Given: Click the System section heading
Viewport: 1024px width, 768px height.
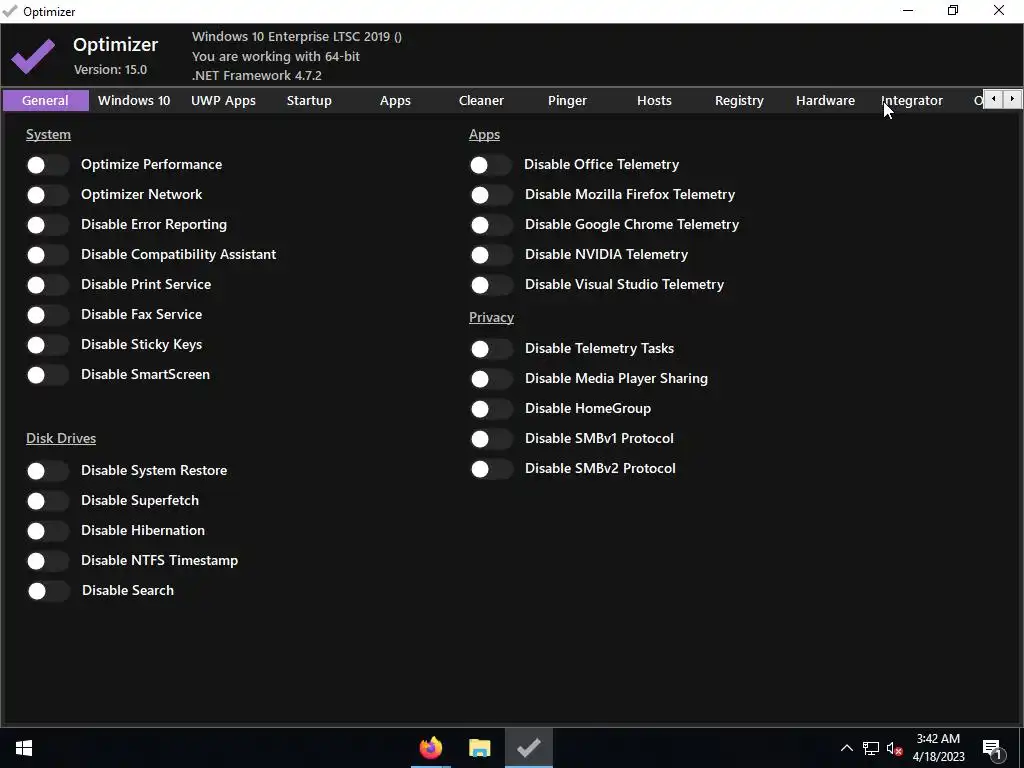Looking at the screenshot, I should (x=48, y=135).
